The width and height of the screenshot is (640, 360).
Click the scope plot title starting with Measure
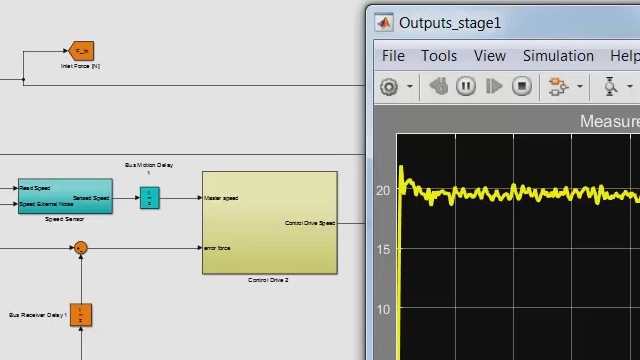(610, 121)
